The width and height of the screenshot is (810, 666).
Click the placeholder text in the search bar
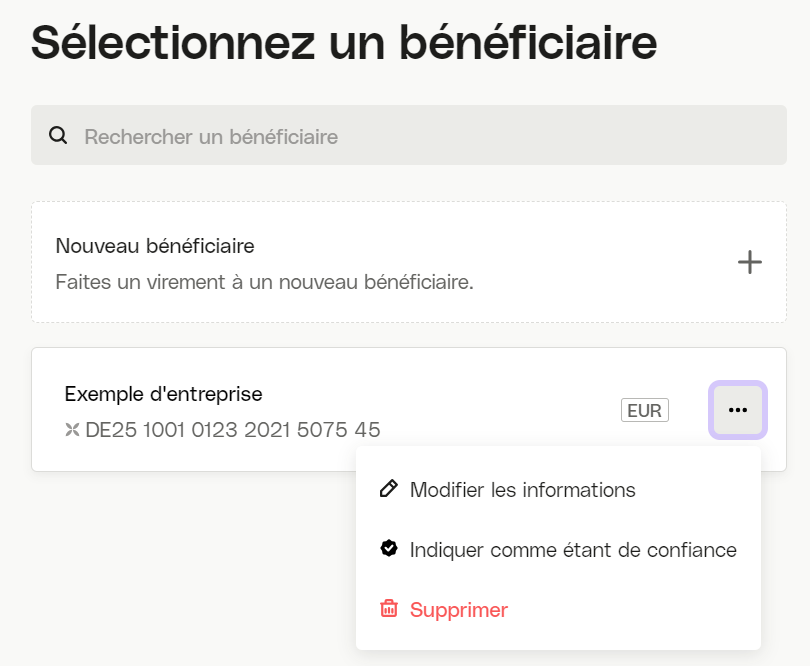(x=211, y=137)
